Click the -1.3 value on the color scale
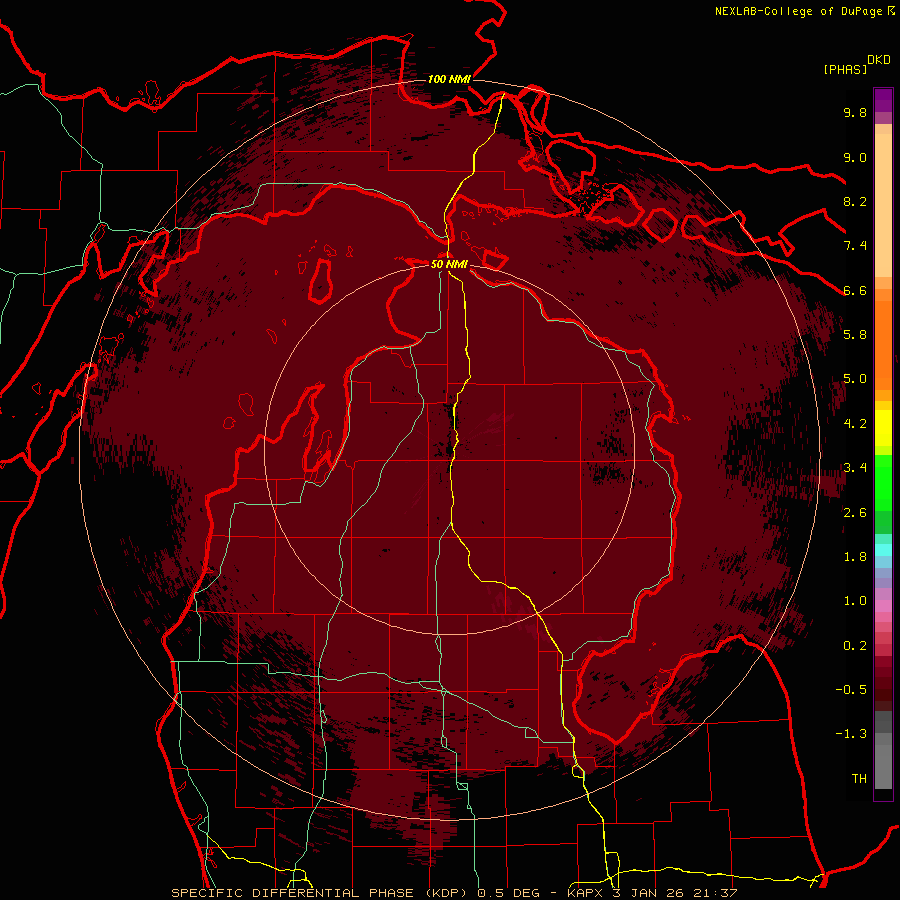The height and width of the screenshot is (900, 900). [851, 734]
